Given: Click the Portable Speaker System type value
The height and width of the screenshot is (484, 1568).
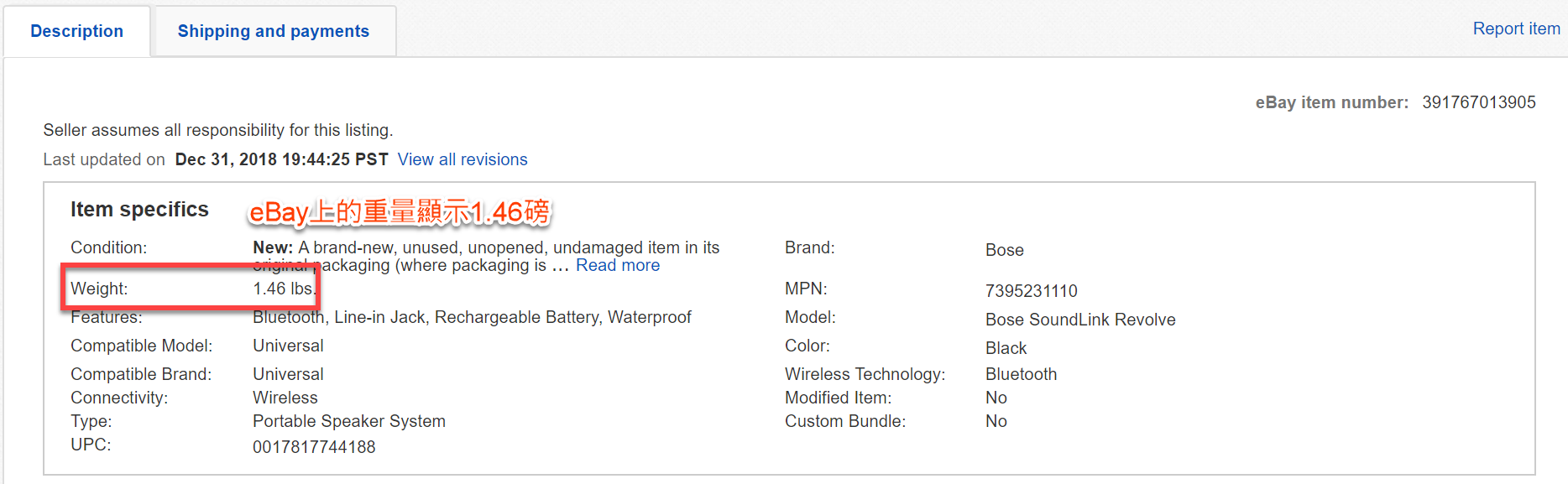Looking at the screenshot, I should point(348,421).
